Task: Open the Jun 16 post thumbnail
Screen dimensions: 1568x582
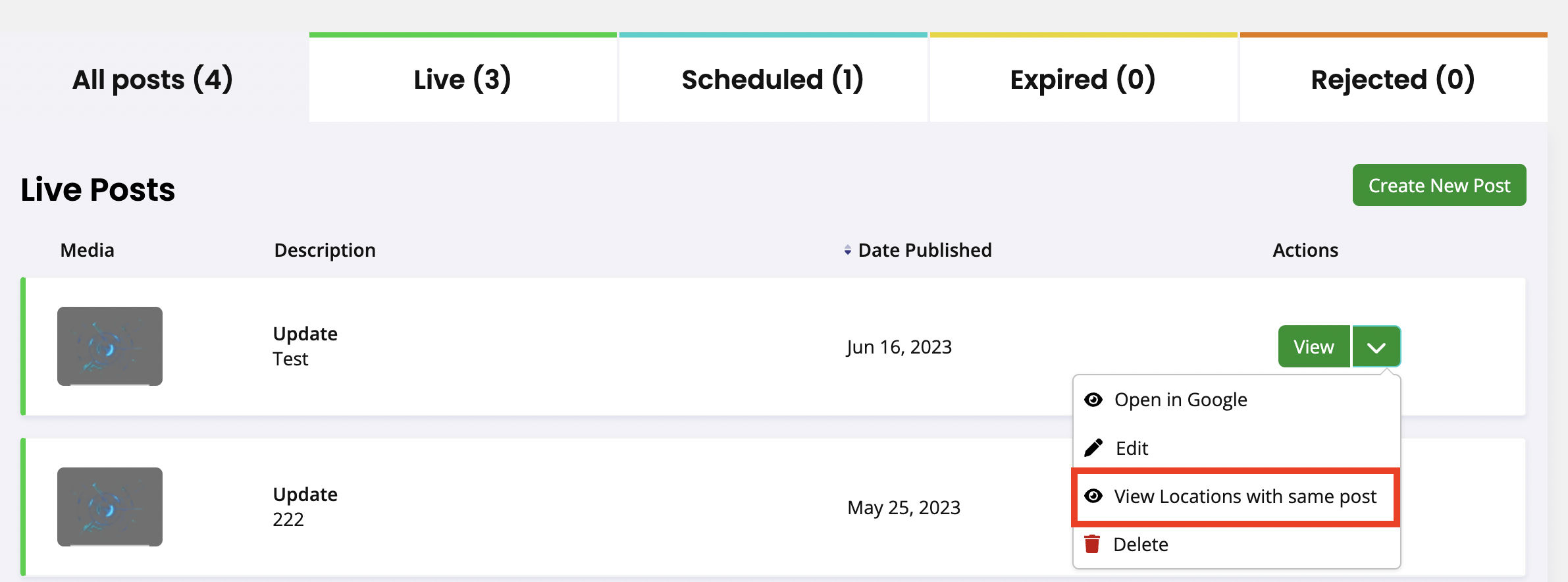Action: point(110,346)
